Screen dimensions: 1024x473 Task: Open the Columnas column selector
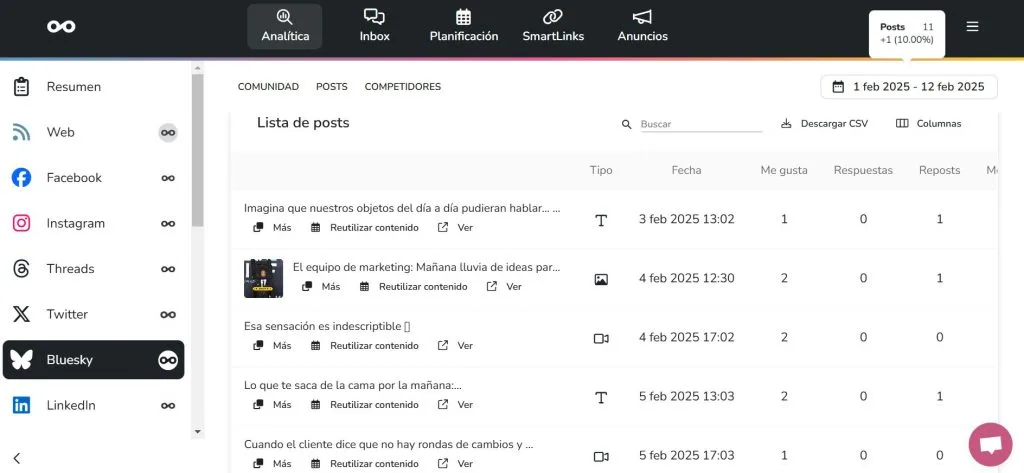coord(928,124)
